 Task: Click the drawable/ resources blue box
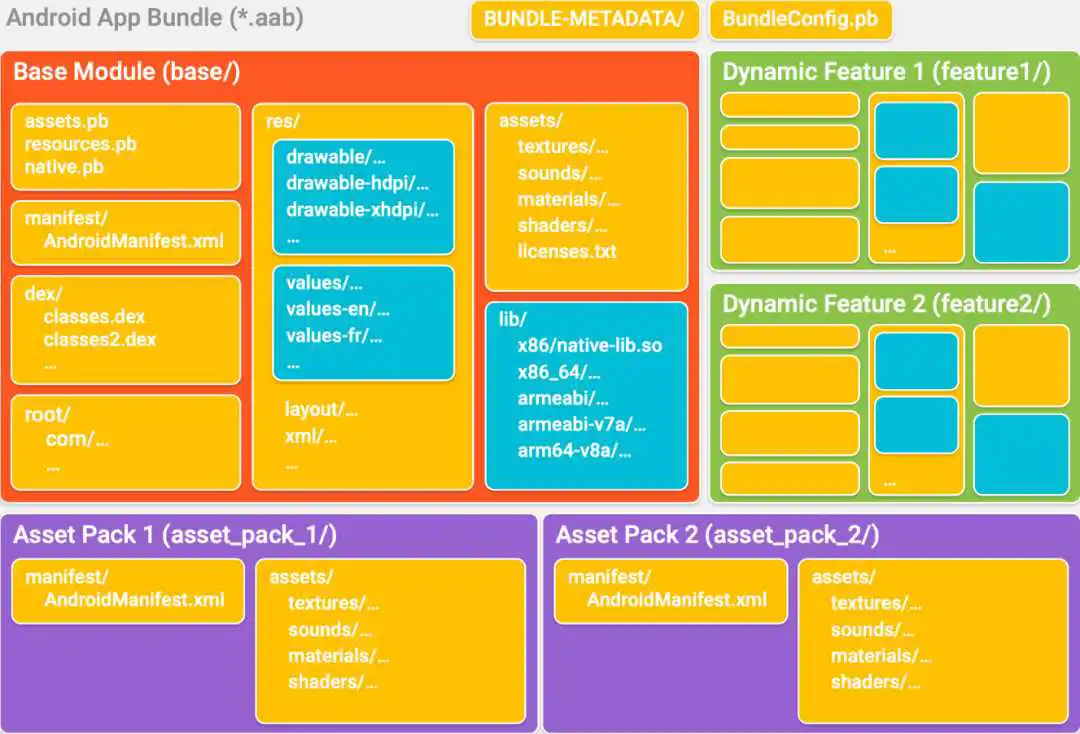364,198
